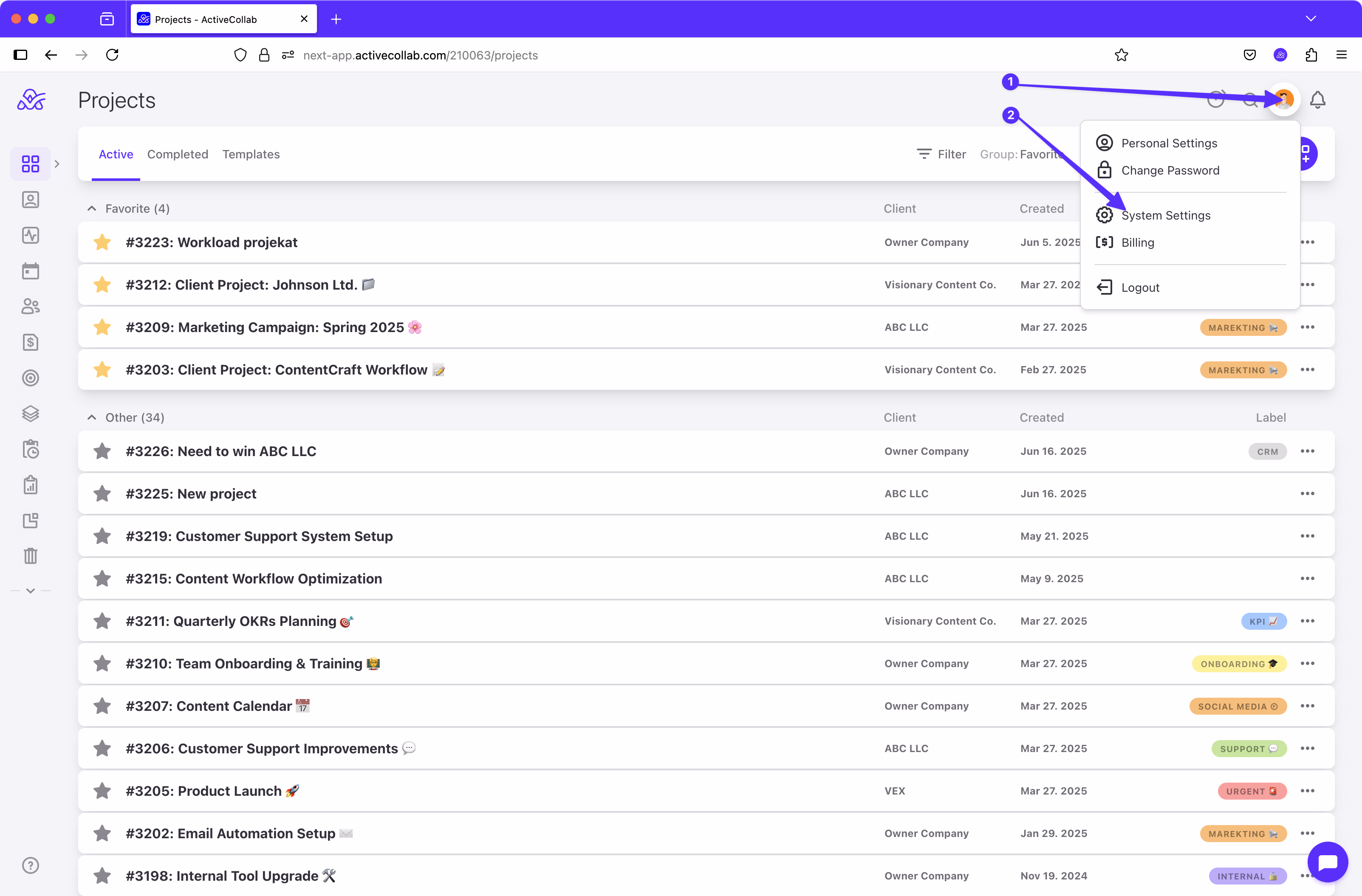This screenshot has height=896, width=1362.
Task: Open the trash icon in sidebar
Action: coord(30,555)
